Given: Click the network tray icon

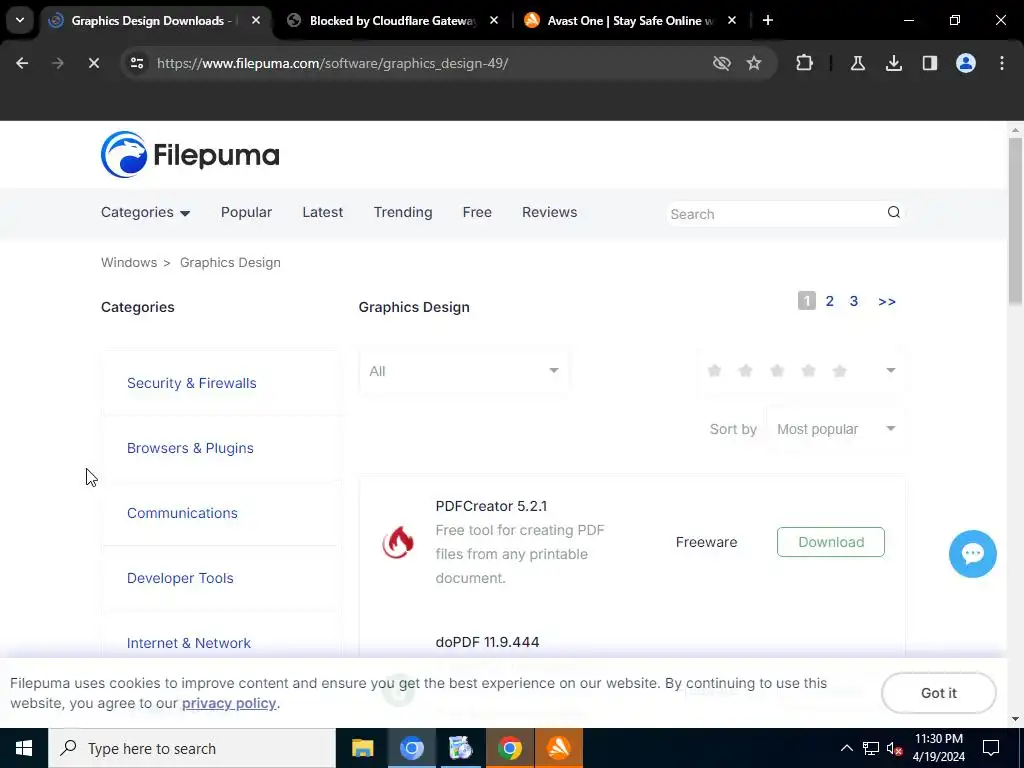Looking at the screenshot, I should [871, 748].
